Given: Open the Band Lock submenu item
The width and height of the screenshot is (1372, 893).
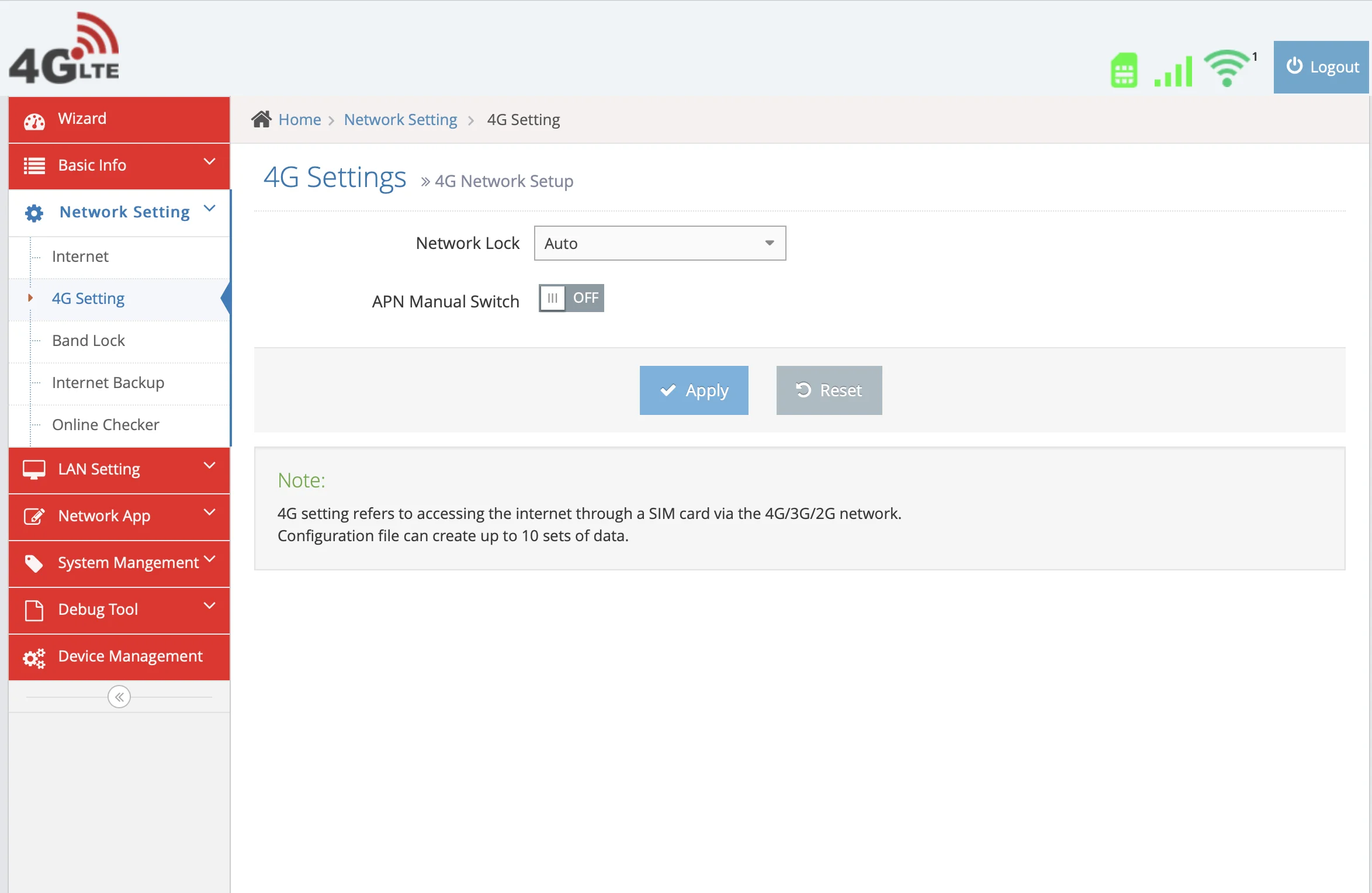Looking at the screenshot, I should click(x=88, y=341).
